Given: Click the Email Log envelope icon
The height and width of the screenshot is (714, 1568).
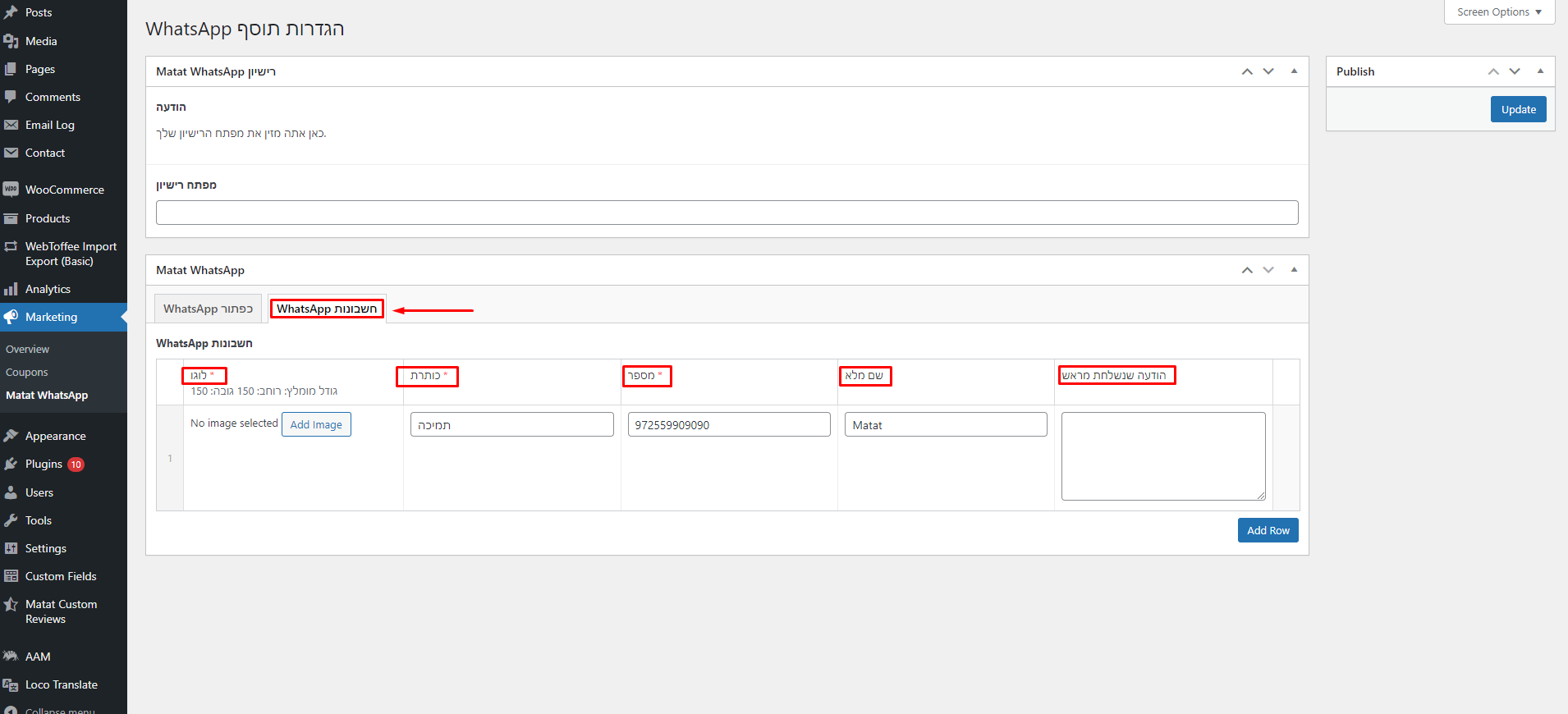Looking at the screenshot, I should [x=11, y=125].
